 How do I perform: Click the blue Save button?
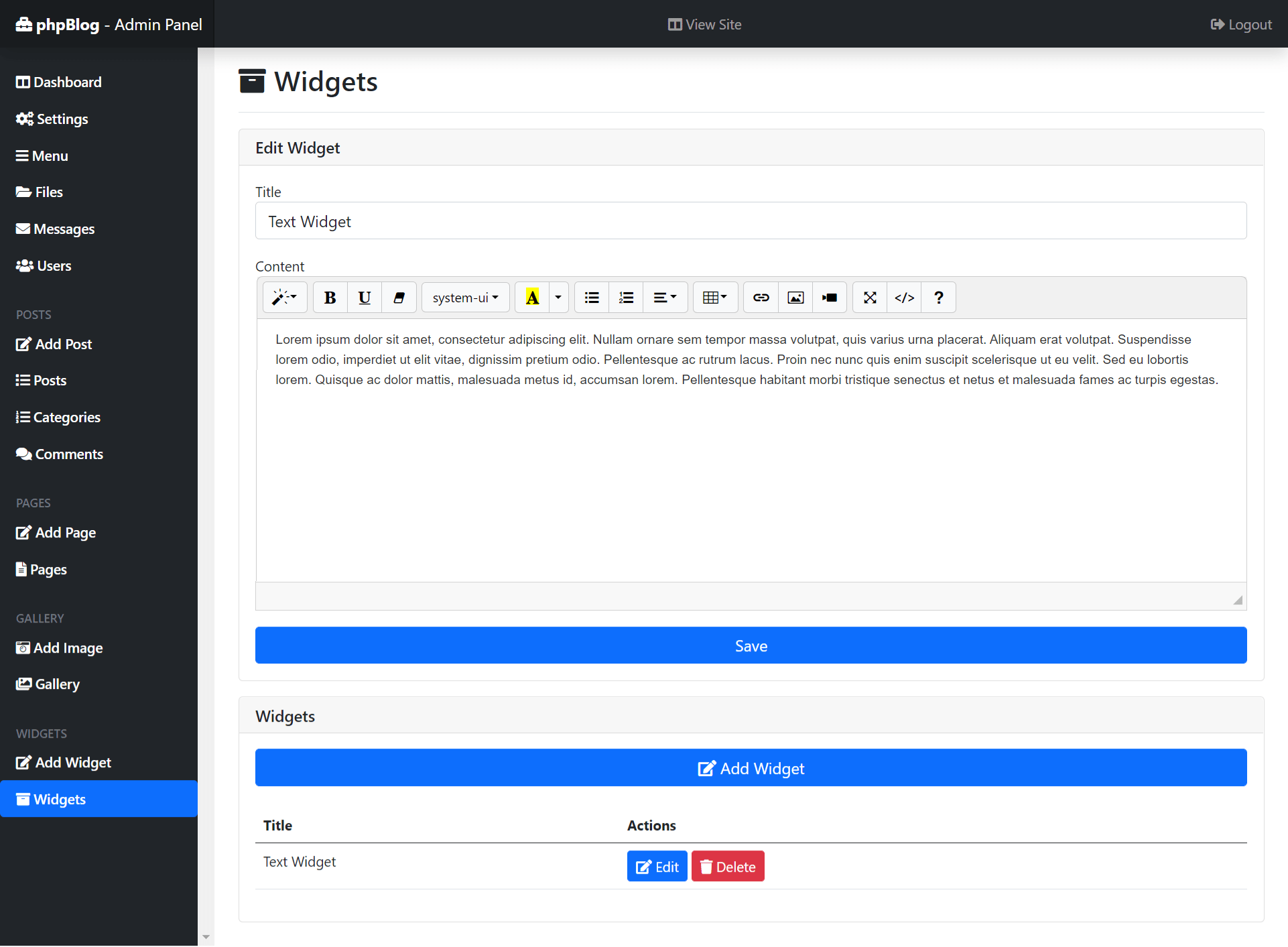click(x=751, y=645)
